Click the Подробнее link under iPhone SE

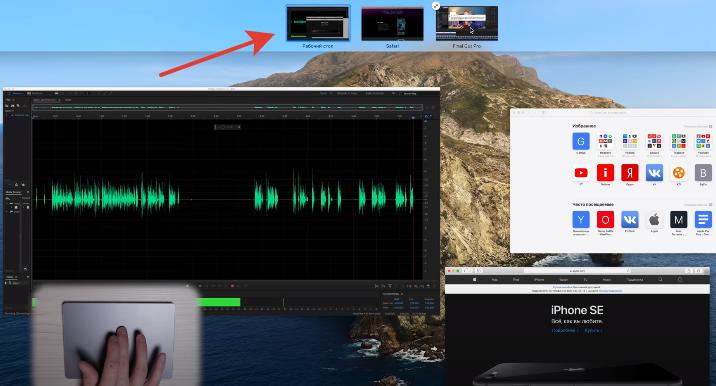coord(564,330)
